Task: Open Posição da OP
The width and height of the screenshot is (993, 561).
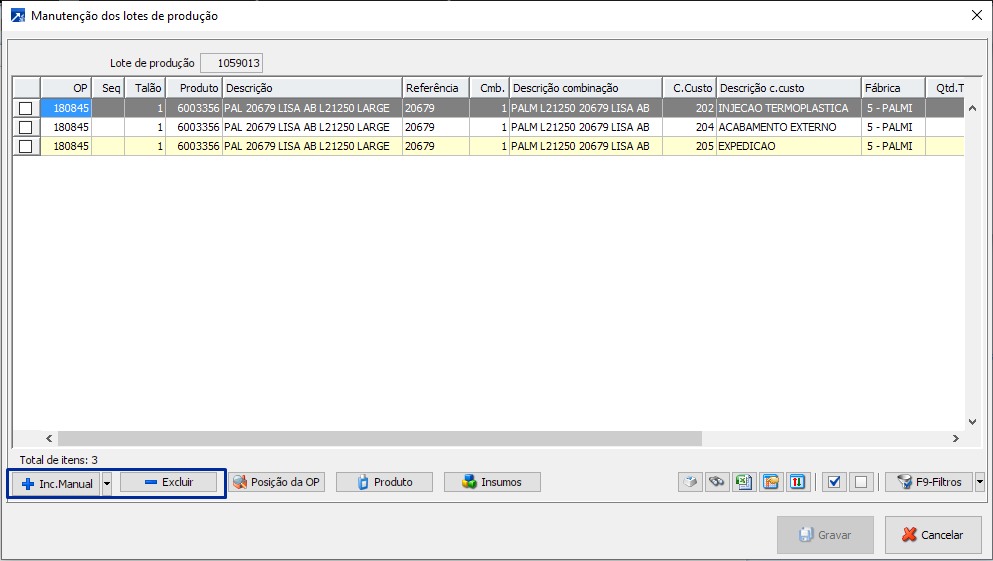Action: pyautogui.click(x=276, y=482)
